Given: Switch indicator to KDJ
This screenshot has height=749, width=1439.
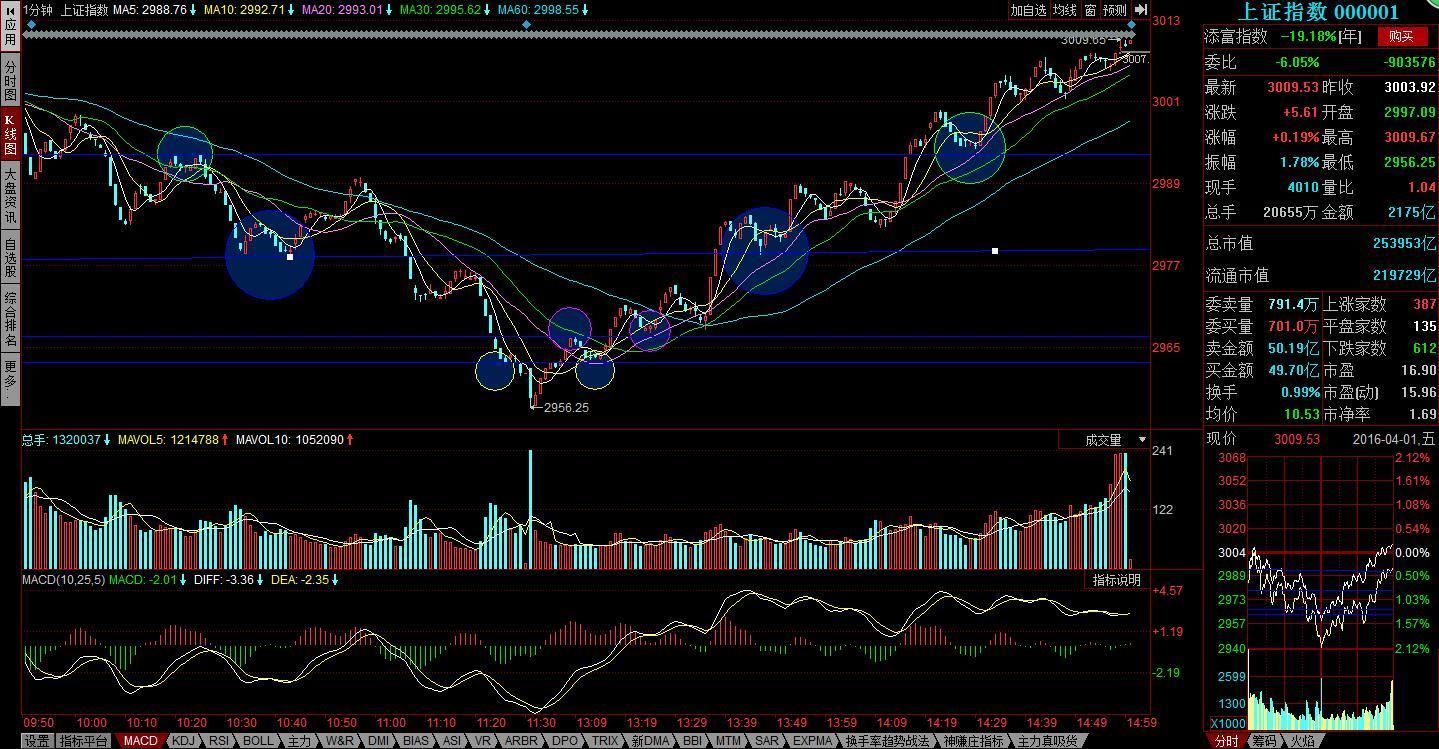Looking at the screenshot, I should click(x=183, y=741).
